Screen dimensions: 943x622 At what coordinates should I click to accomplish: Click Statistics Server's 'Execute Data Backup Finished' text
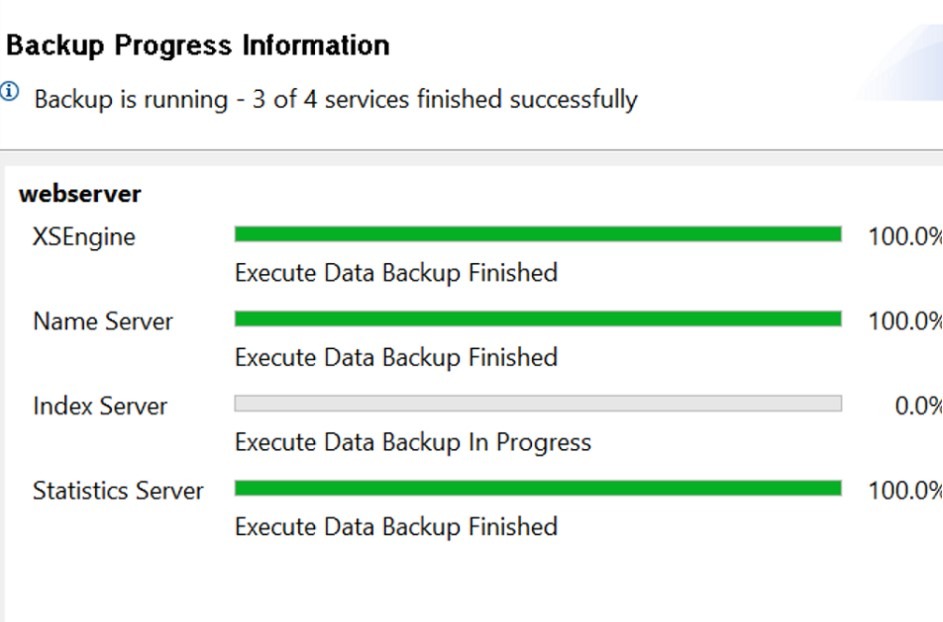tap(396, 527)
